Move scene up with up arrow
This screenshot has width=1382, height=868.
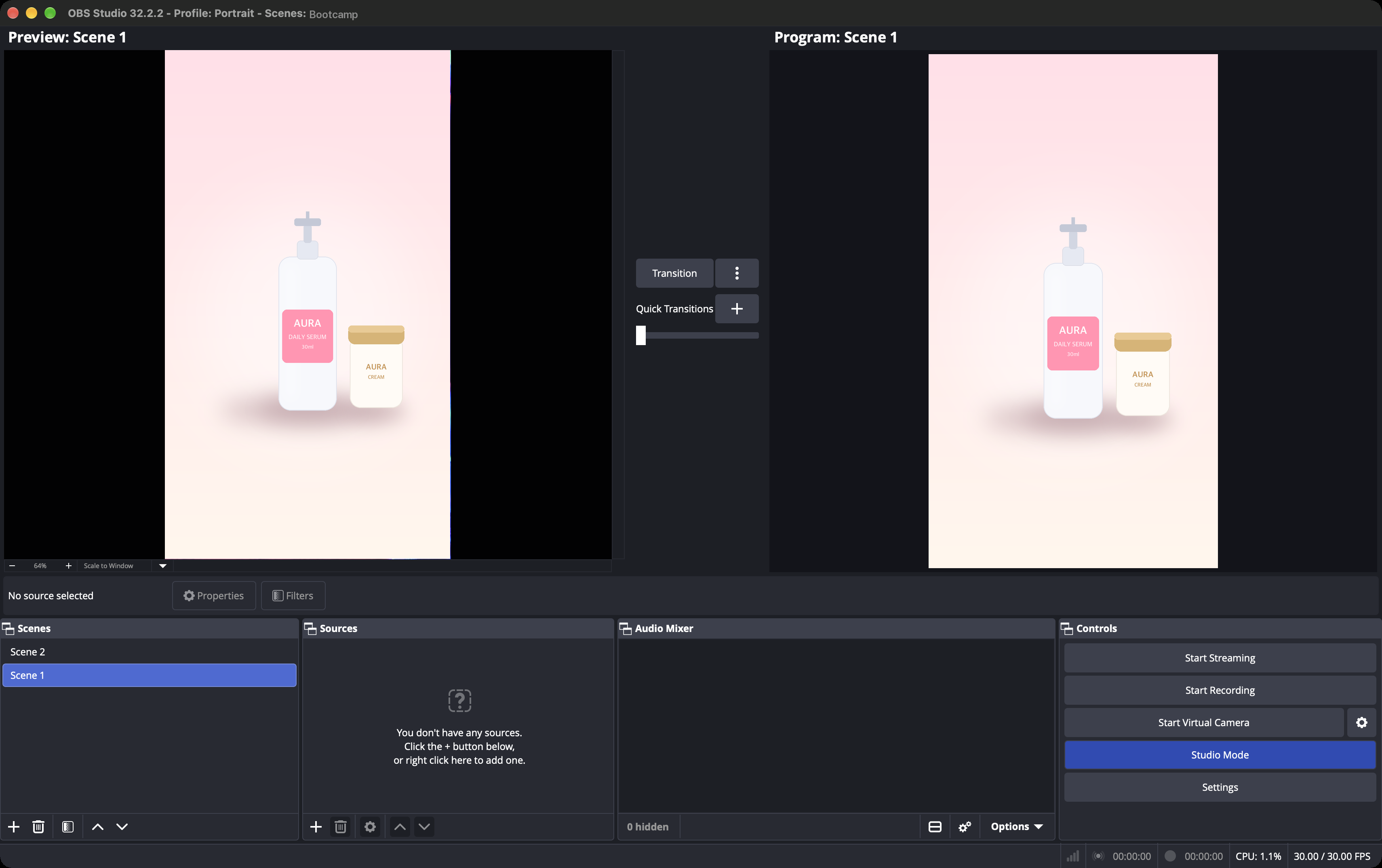pyautogui.click(x=97, y=827)
